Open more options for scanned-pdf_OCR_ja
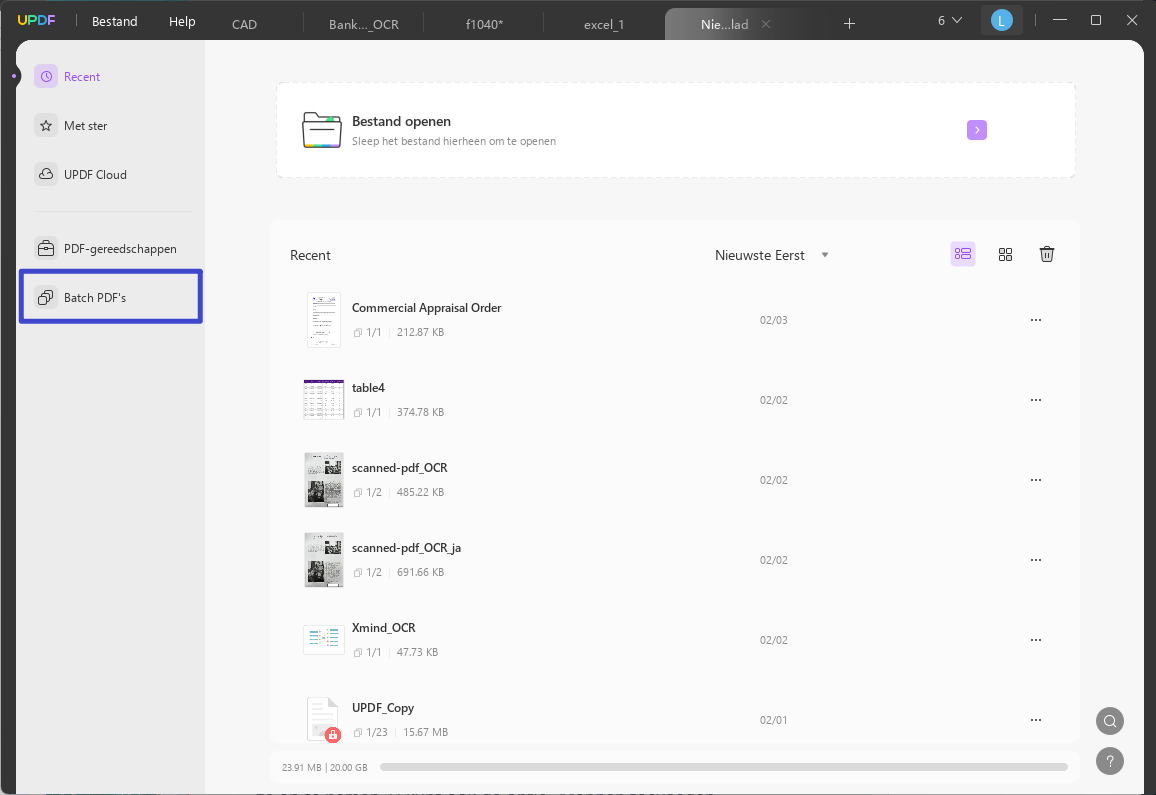1156x795 pixels. click(1036, 560)
